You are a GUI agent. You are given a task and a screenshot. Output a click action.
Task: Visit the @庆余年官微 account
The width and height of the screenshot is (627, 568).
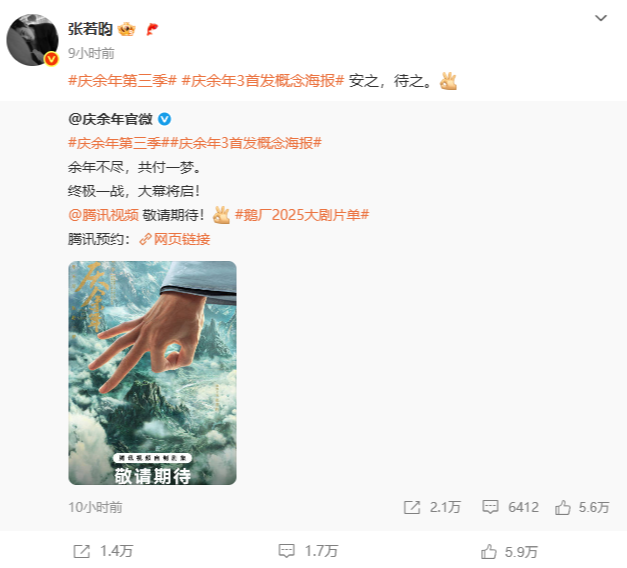[x=111, y=119]
